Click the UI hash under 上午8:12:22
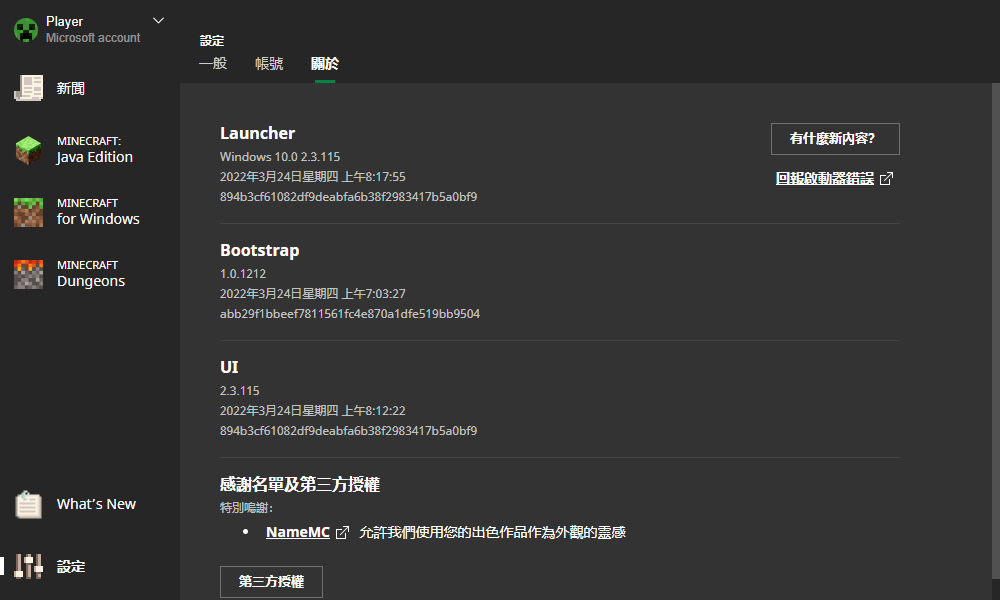This screenshot has width=1000, height=600. [348, 430]
